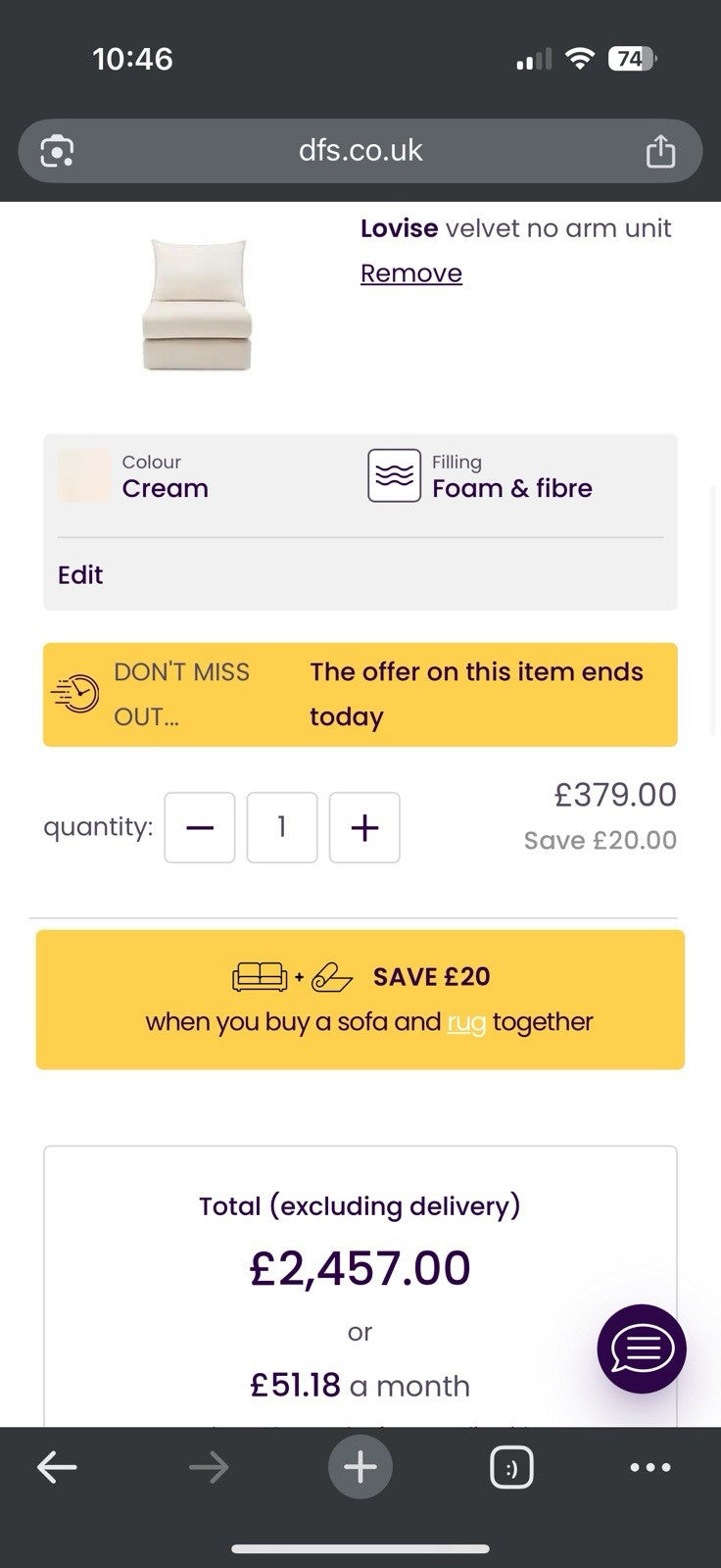Tap the sofa and rug offer icon
The image size is (721, 1568).
(292, 977)
